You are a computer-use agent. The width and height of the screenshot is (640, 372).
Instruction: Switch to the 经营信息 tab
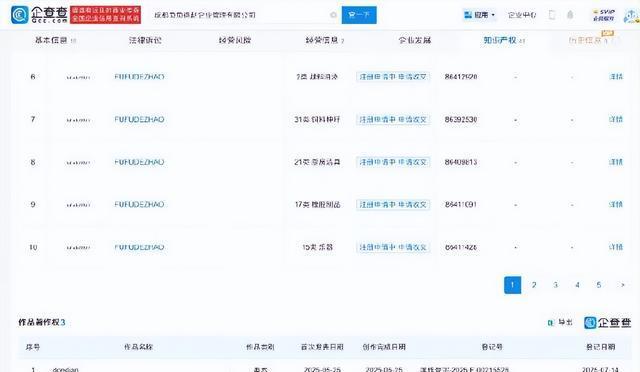(x=324, y=40)
